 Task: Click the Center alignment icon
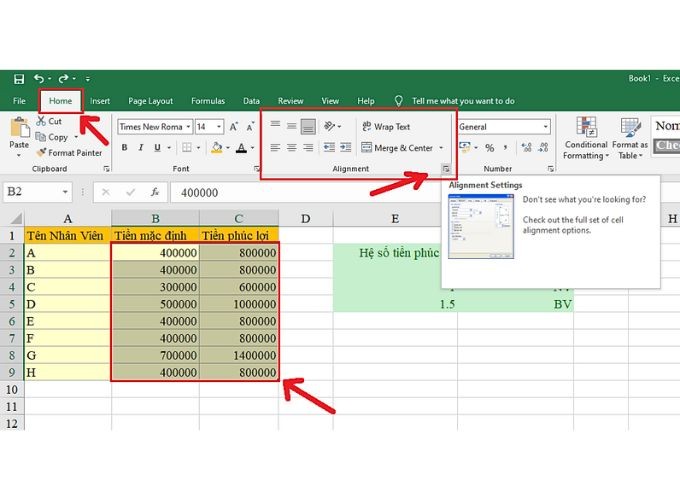[x=291, y=147]
